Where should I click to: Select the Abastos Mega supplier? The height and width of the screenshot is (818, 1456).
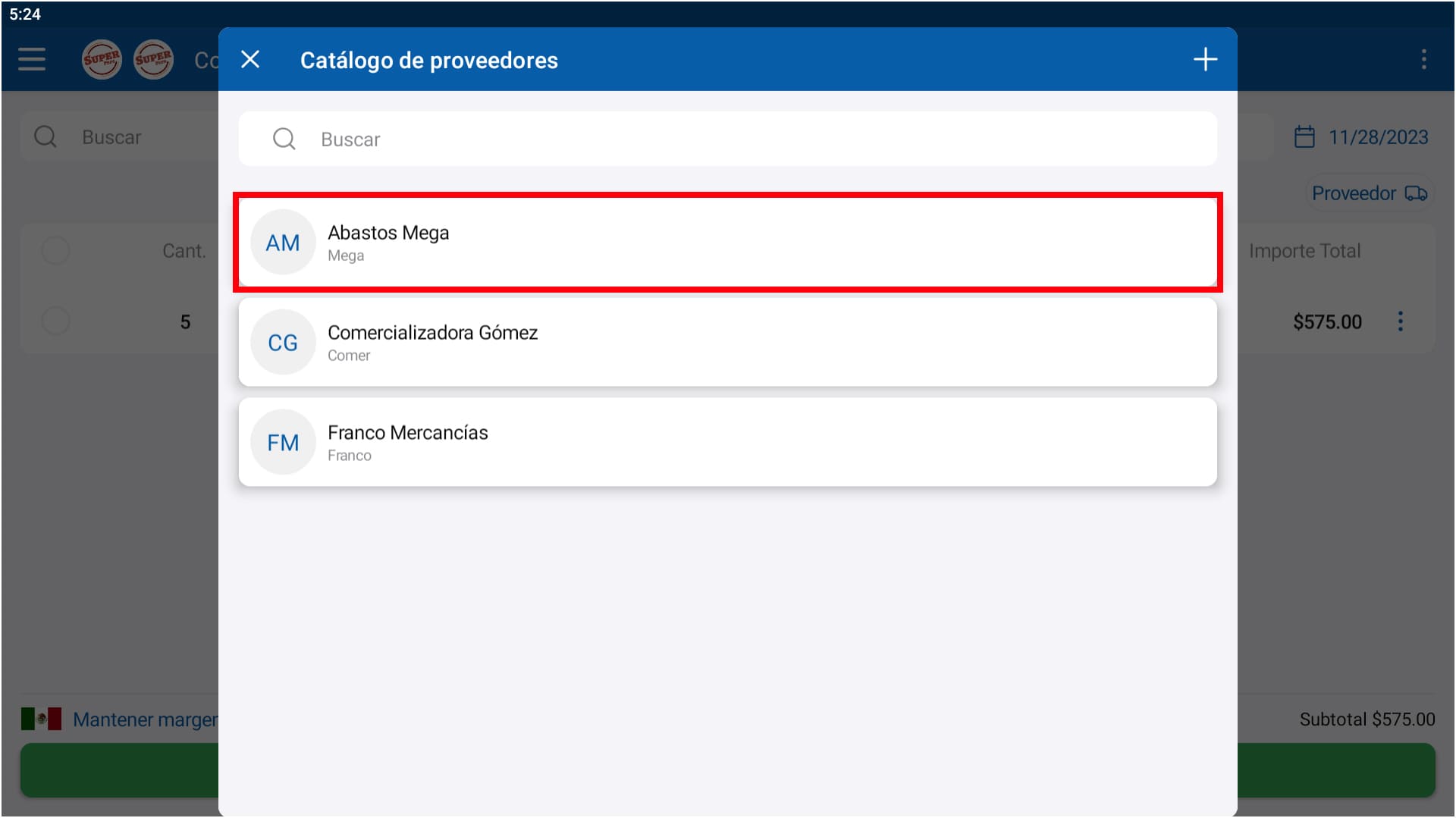point(726,243)
